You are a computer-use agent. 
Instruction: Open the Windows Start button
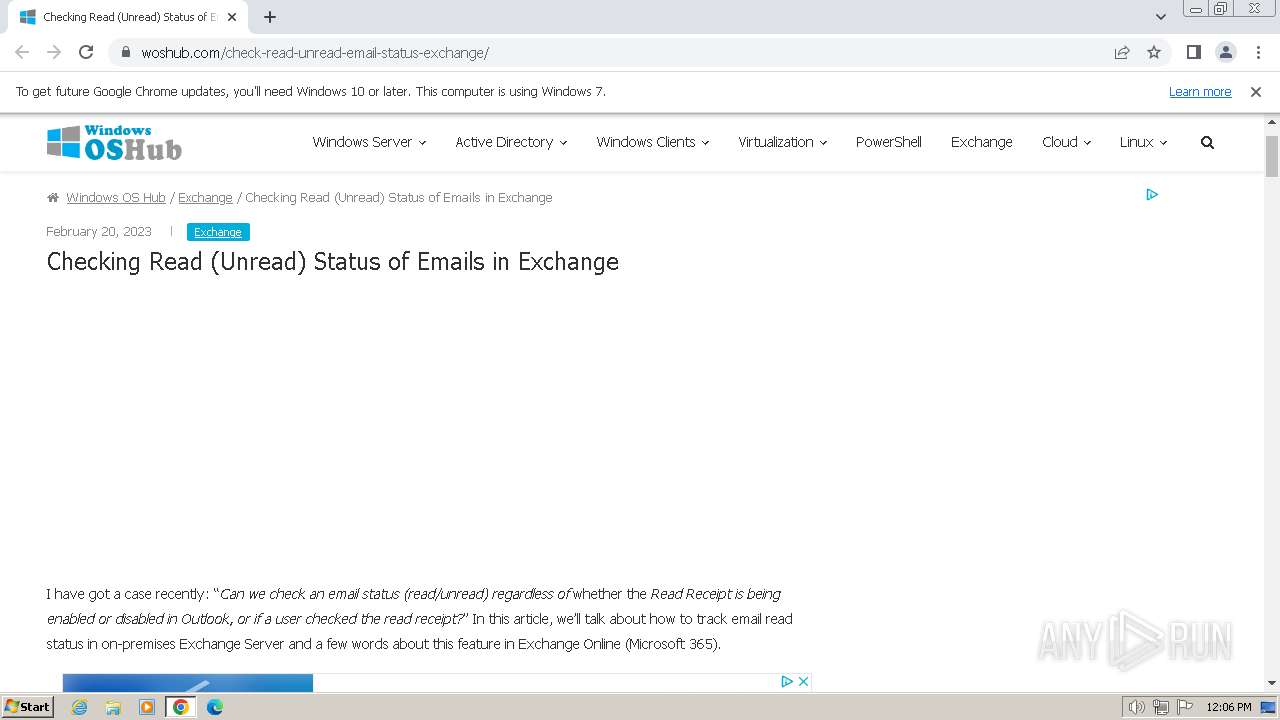(x=27, y=707)
